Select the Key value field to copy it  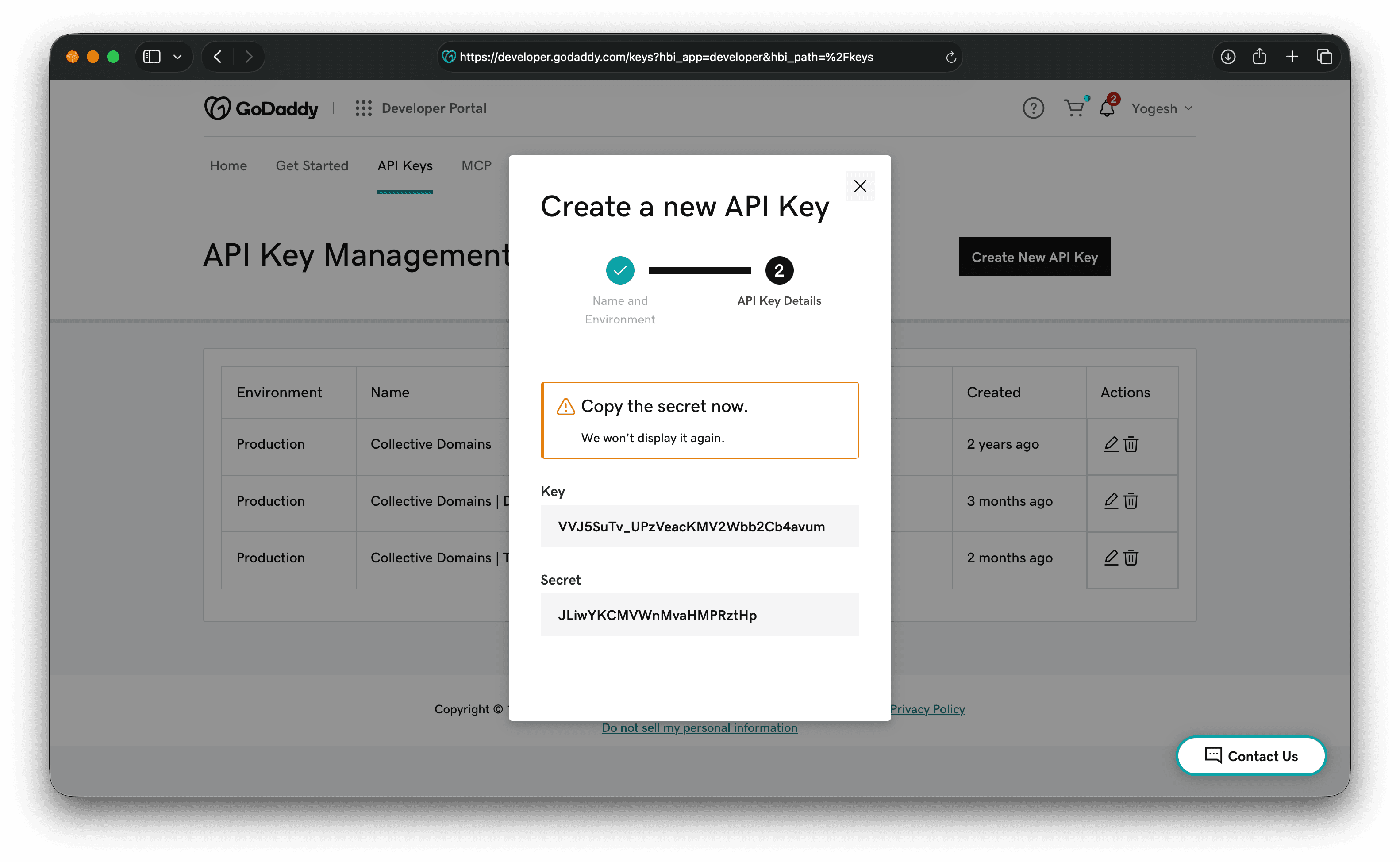[700, 526]
